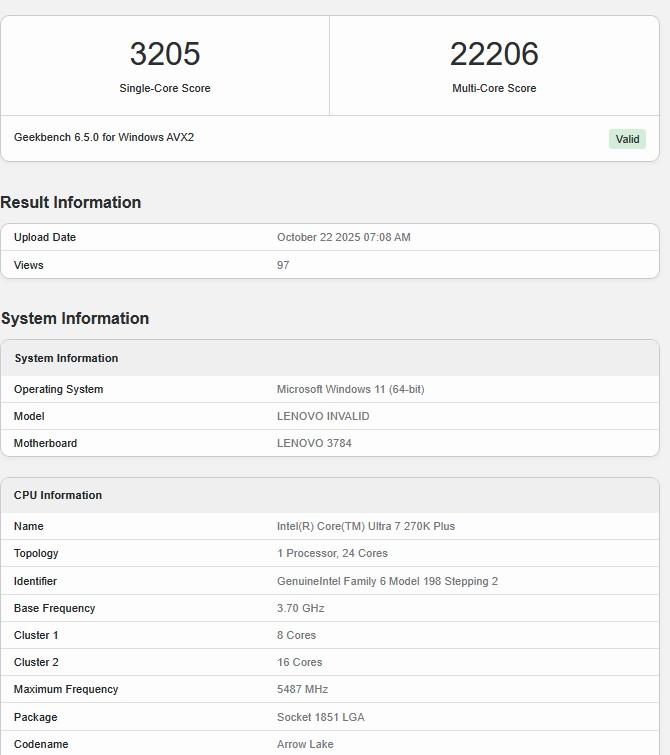Click the 5487 MHz maximum frequency value
Screen dimensions: 670x755
click(x=302, y=689)
